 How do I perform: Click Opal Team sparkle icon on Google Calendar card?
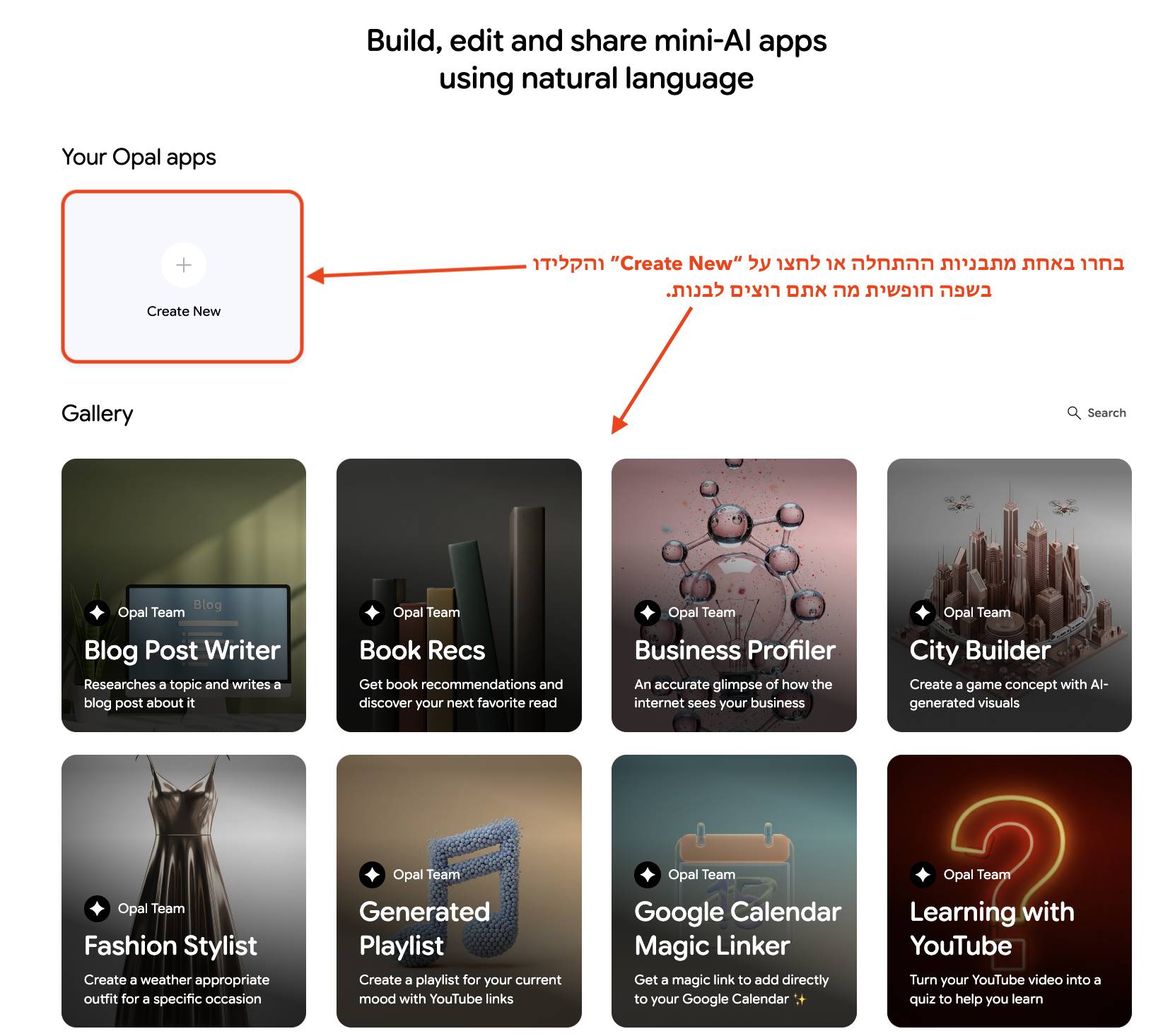pos(647,874)
